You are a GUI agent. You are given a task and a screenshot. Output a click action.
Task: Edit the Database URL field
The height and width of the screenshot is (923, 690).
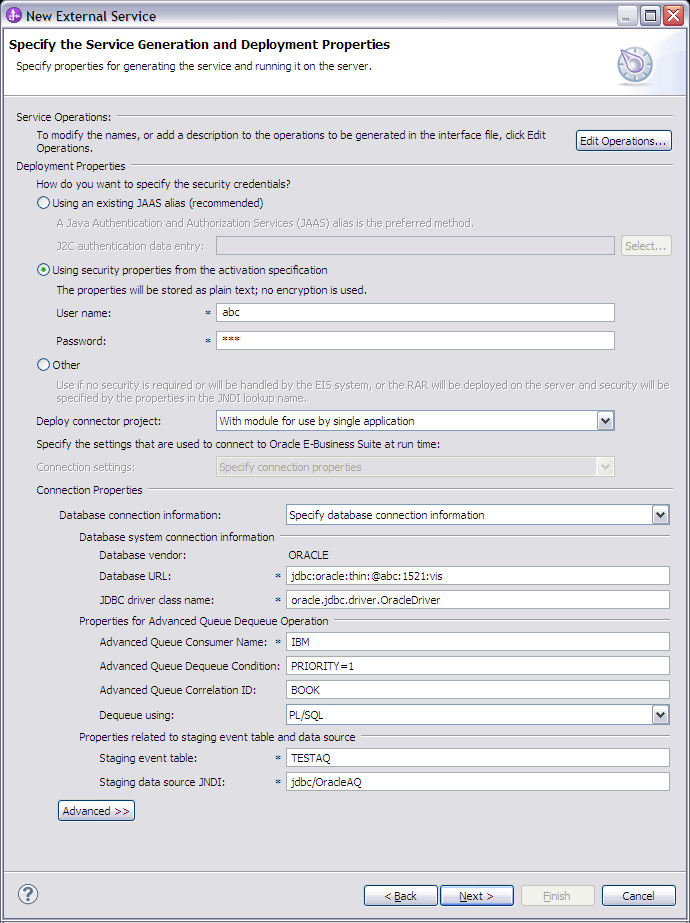(x=477, y=576)
